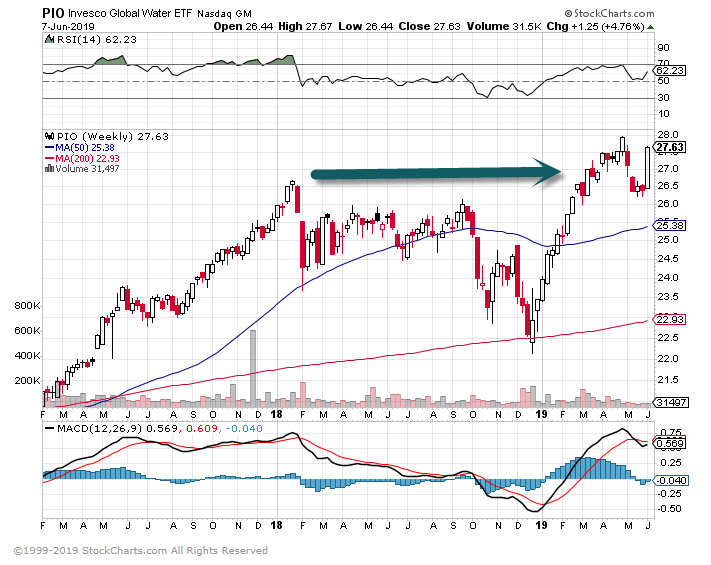Click the 26.0 price axis label
Screen dimensions: 711x565
pyautogui.click(x=667, y=203)
